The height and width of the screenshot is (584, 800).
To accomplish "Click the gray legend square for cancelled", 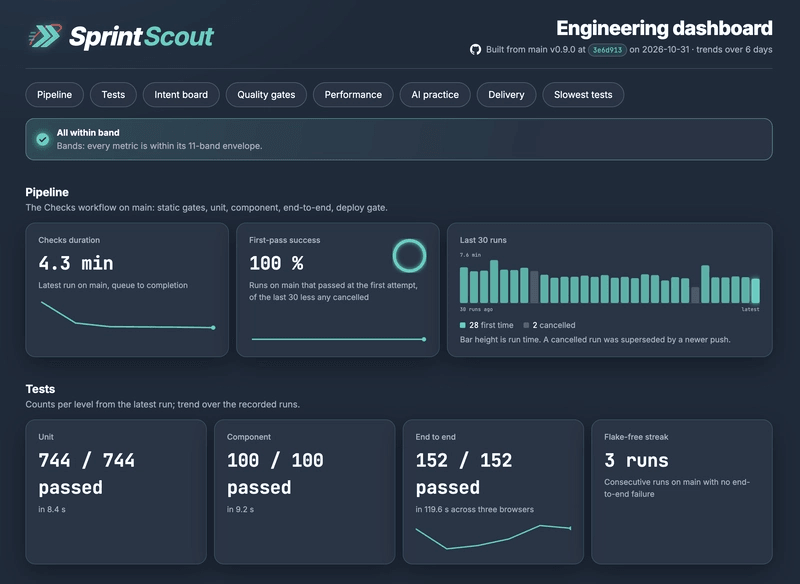I will point(526,325).
